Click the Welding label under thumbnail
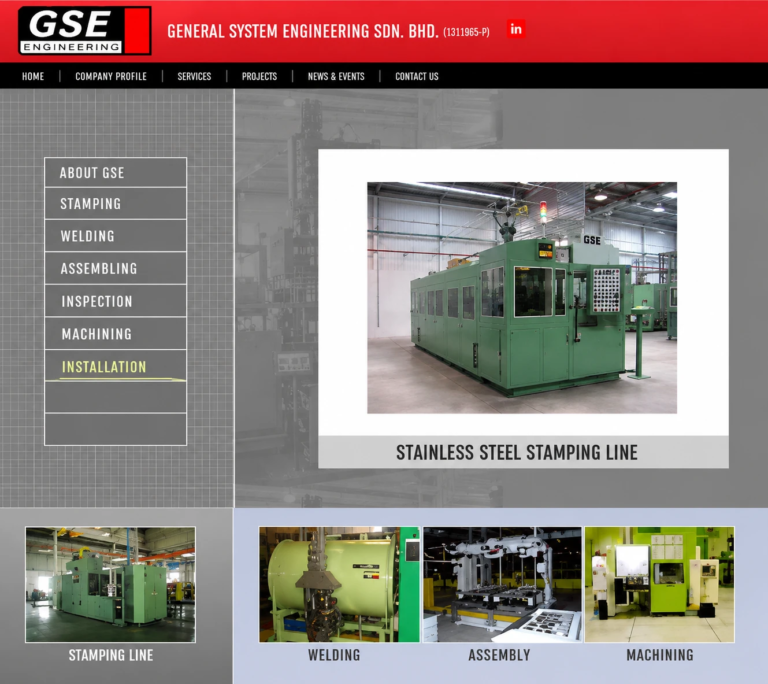Image resolution: width=768 pixels, height=684 pixels. (334, 655)
